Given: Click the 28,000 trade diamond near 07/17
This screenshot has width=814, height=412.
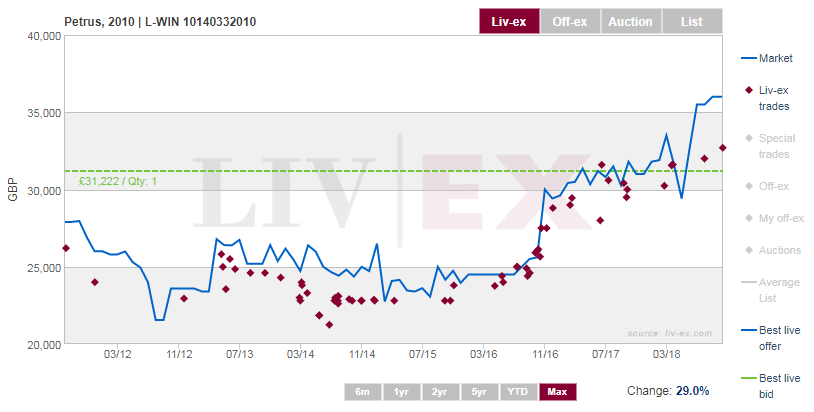Looking at the screenshot, I should tap(600, 220).
